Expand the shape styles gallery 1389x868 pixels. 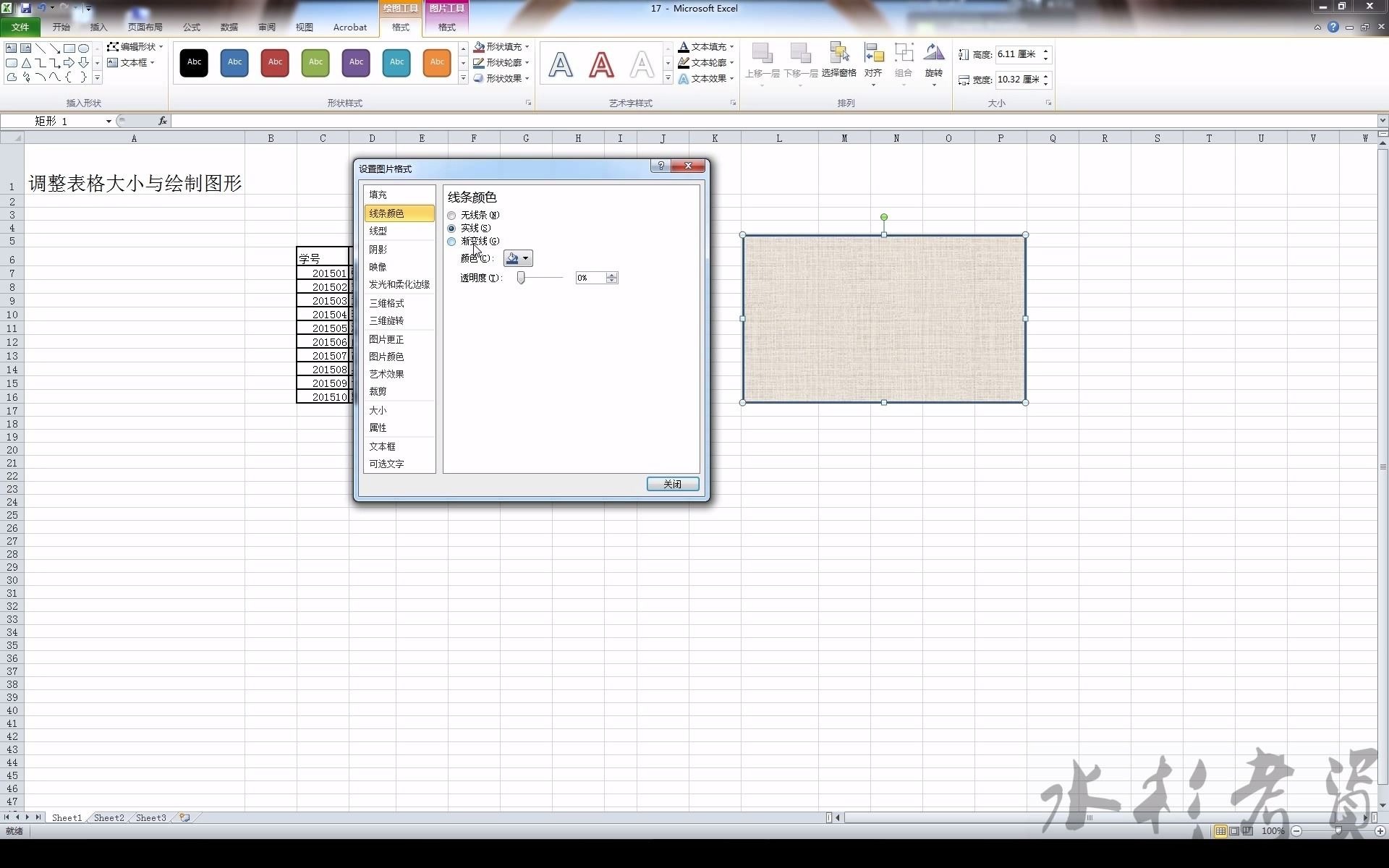[462, 78]
